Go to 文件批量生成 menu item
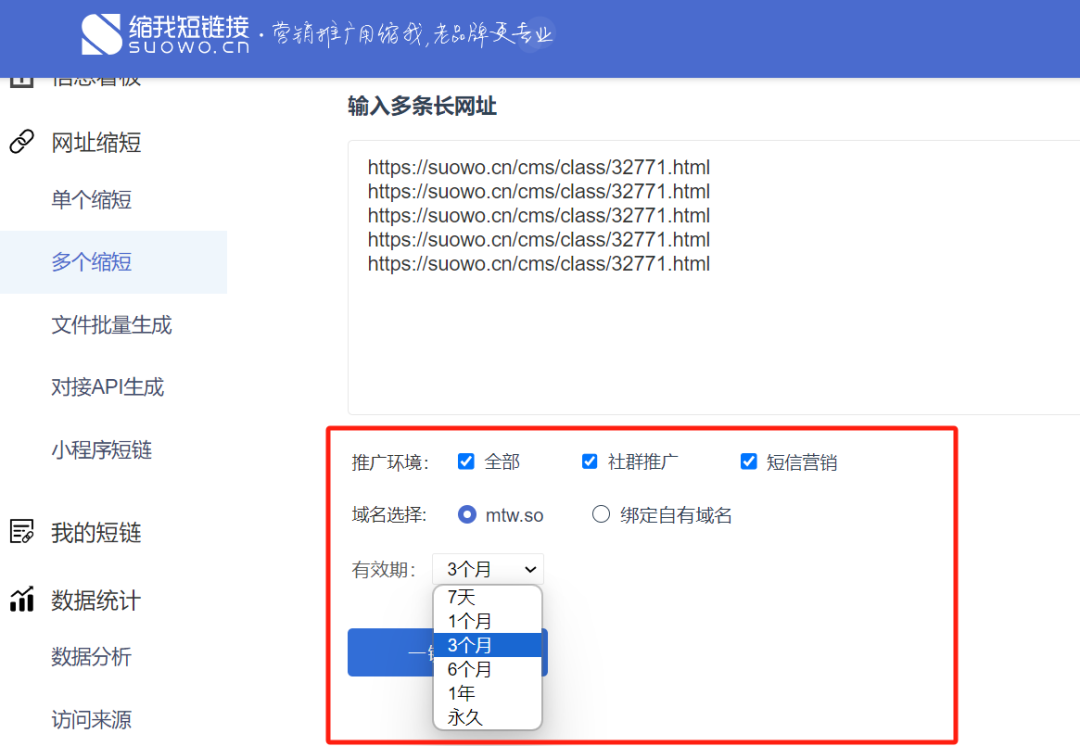The width and height of the screenshot is (1080, 746). click(x=112, y=325)
